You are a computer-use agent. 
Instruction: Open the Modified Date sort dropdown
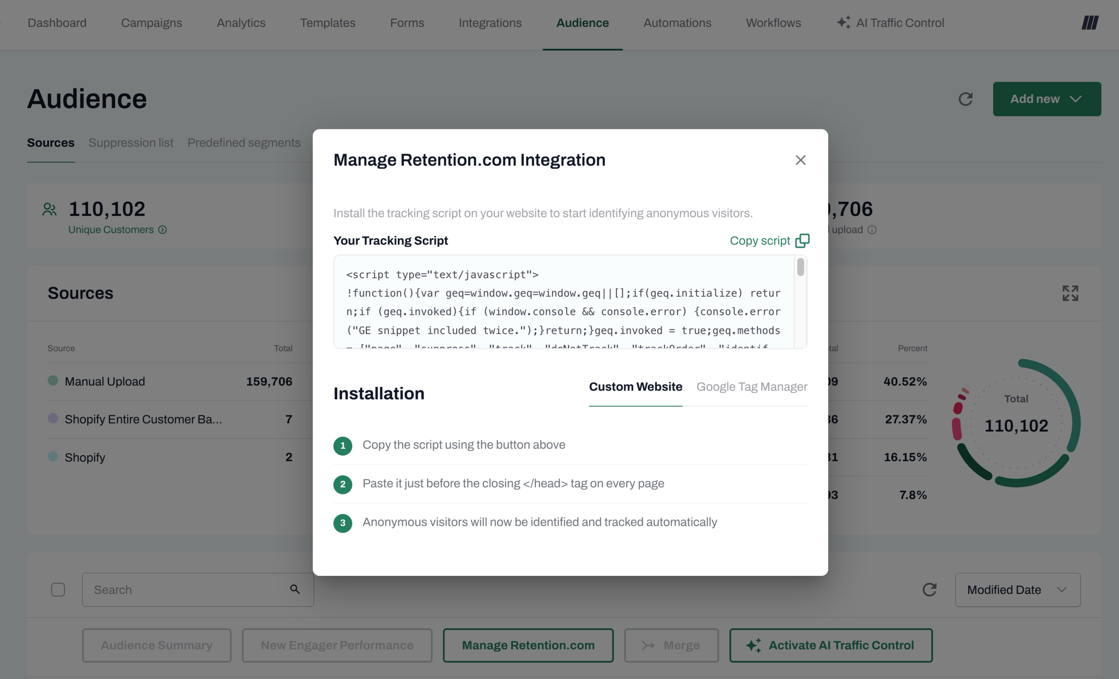[1016, 590]
